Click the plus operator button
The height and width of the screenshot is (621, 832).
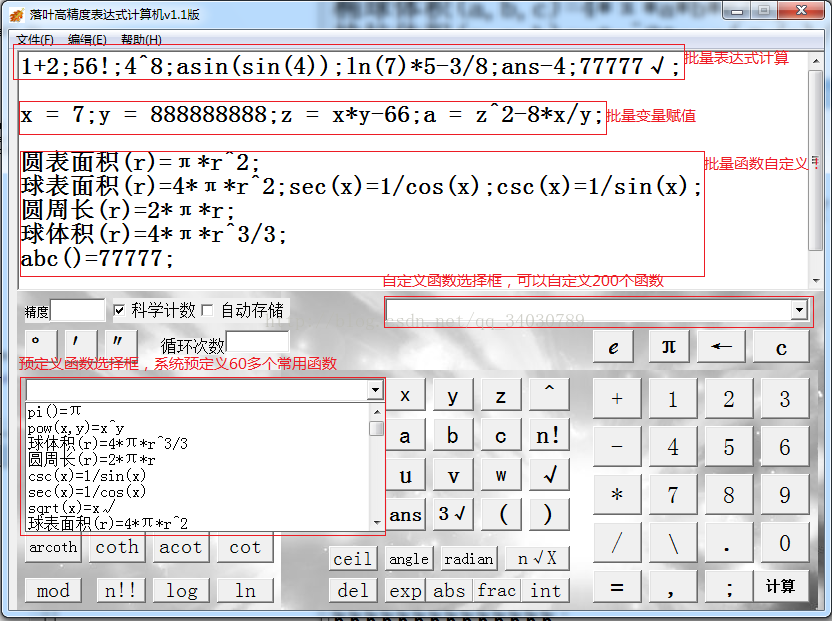click(x=617, y=399)
